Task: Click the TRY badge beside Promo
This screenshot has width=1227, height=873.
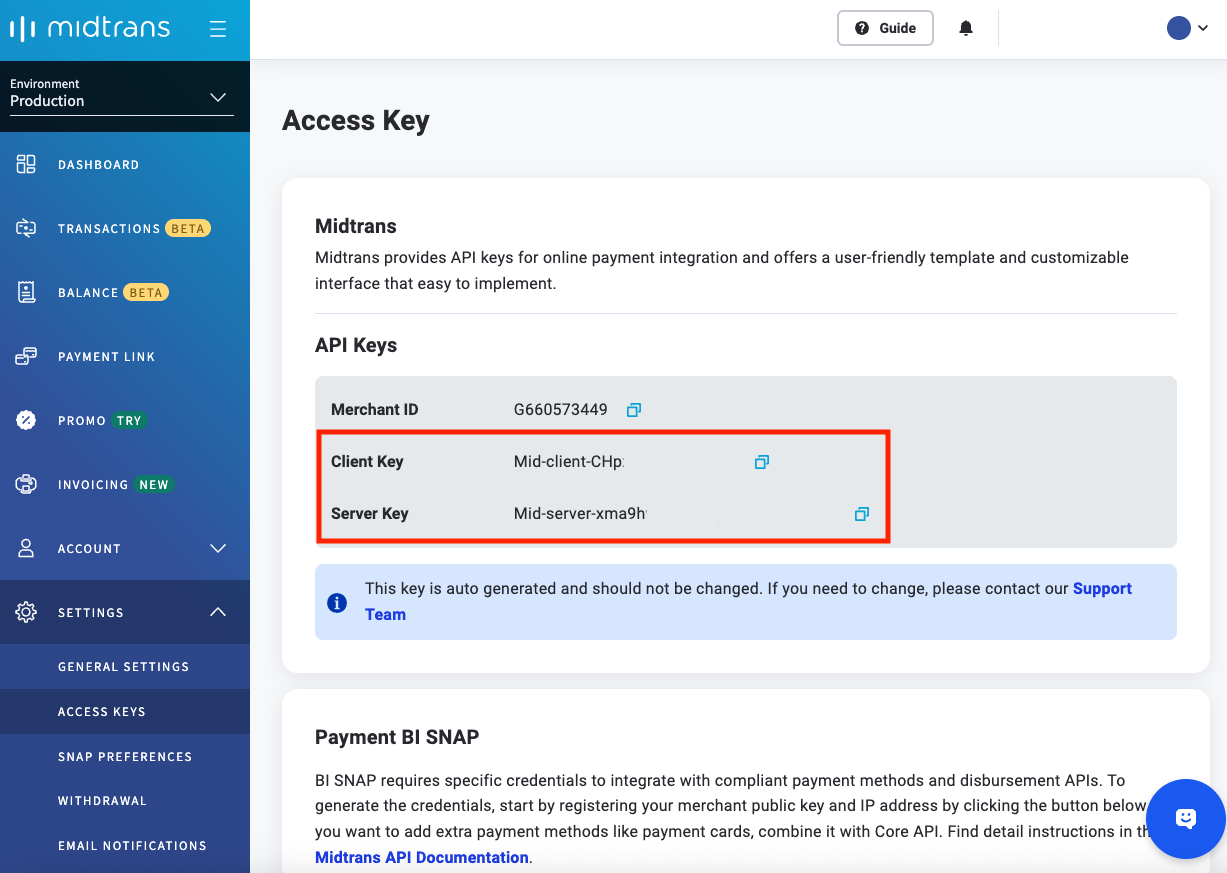Action: pos(129,421)
